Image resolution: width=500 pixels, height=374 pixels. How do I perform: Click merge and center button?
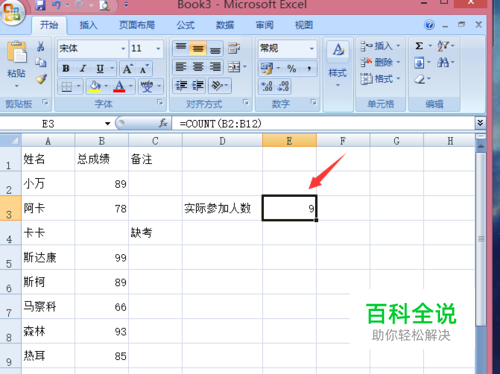tap(234, 67)
